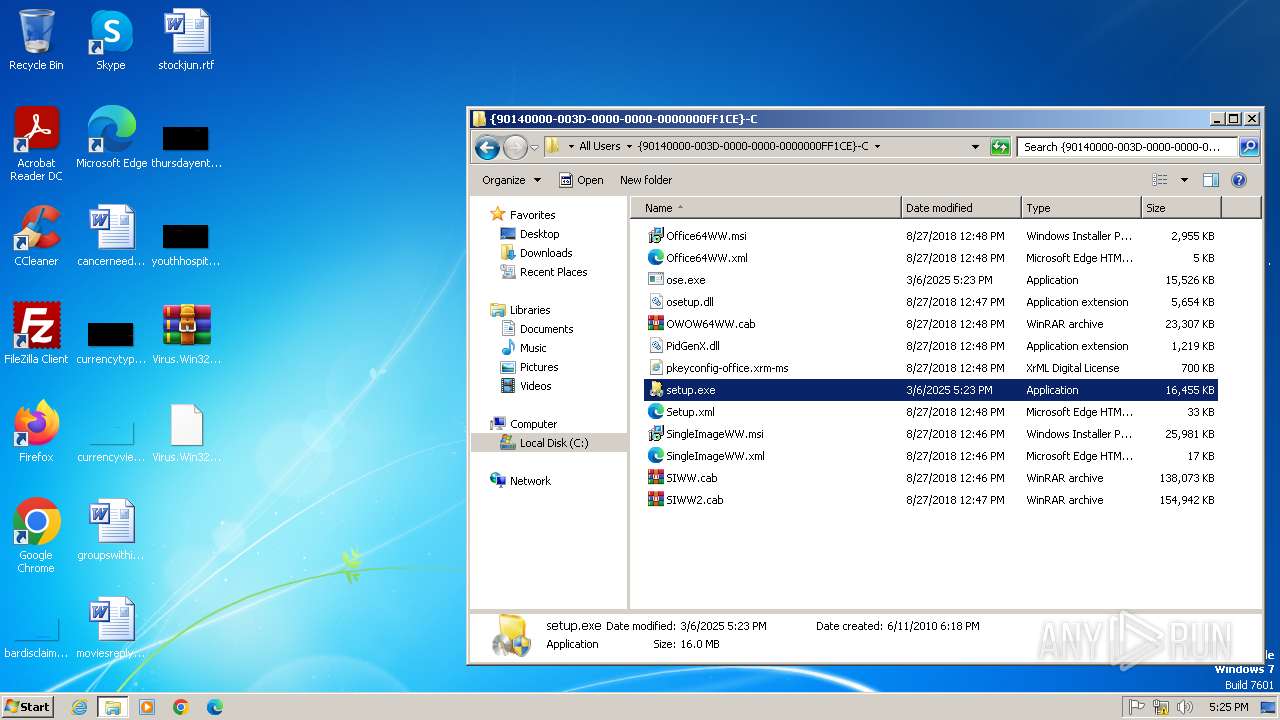
Task: Toggle the preview pane button
Action: tap(1210, 180)
